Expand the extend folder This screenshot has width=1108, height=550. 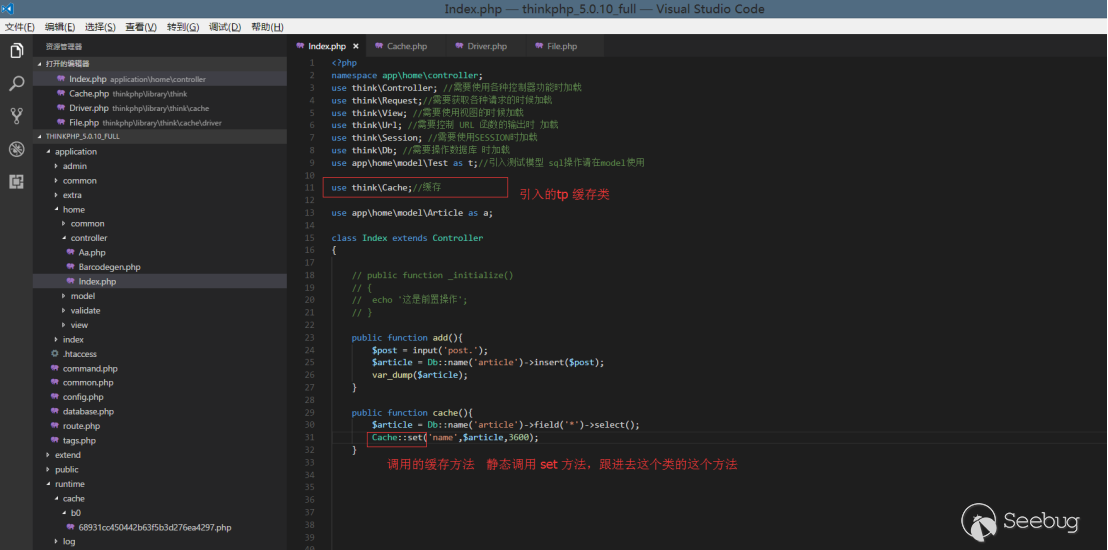(160, 455)
